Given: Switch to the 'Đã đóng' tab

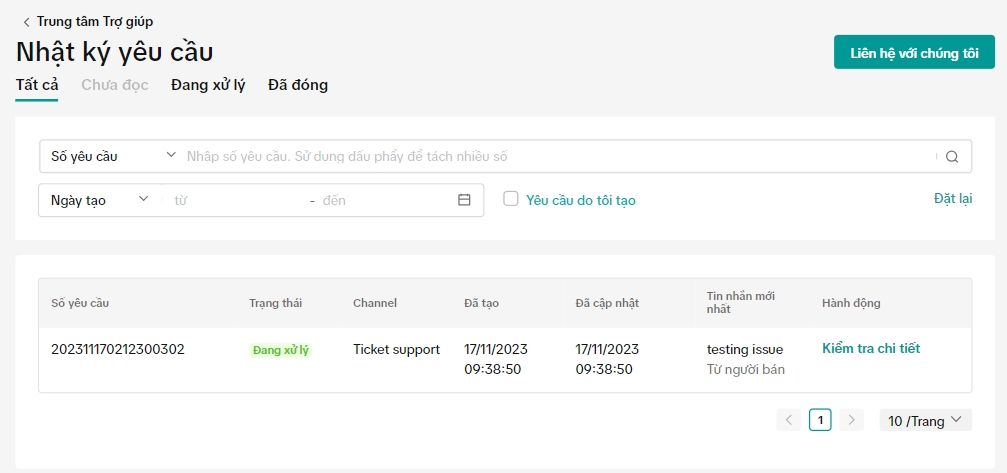Looking at the screenshot, I should pyautogui.click(x=298, y=85).
